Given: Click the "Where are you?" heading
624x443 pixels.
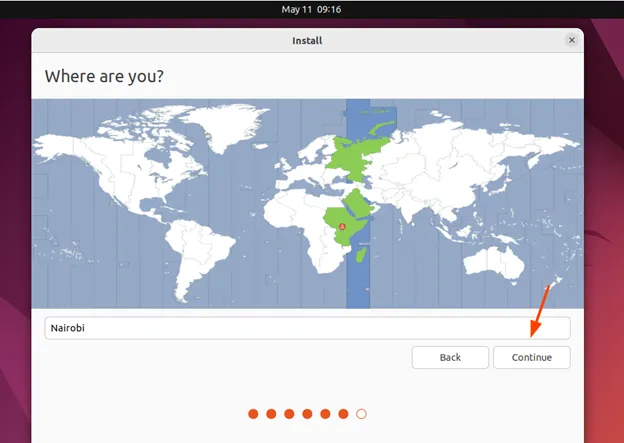Looking at the screenshot, I should 104,76.
